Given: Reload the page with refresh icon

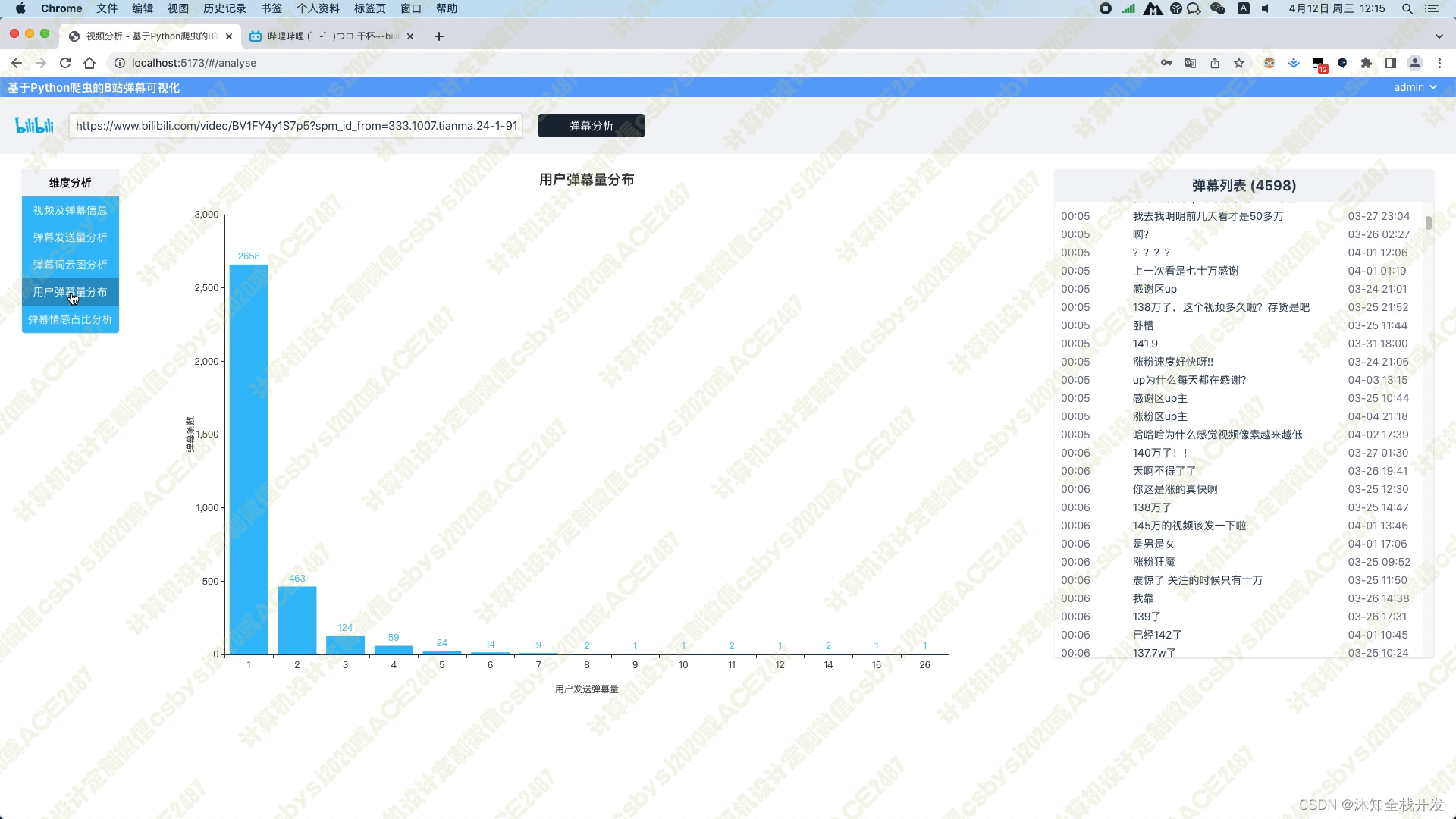Looking at the screenshot, I should pos(65,63).
